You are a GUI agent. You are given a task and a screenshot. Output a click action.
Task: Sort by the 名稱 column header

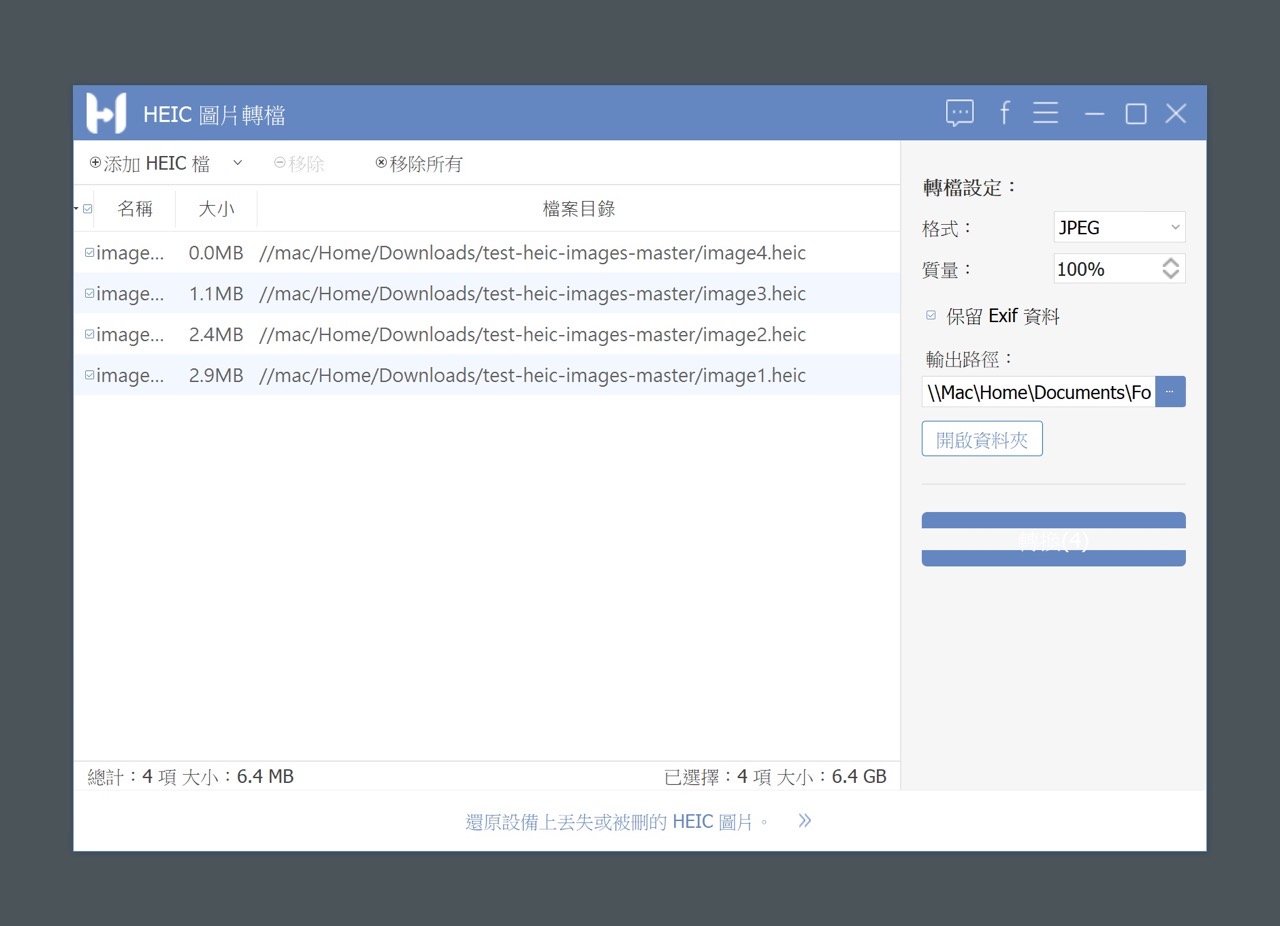[x=135, y=209]
